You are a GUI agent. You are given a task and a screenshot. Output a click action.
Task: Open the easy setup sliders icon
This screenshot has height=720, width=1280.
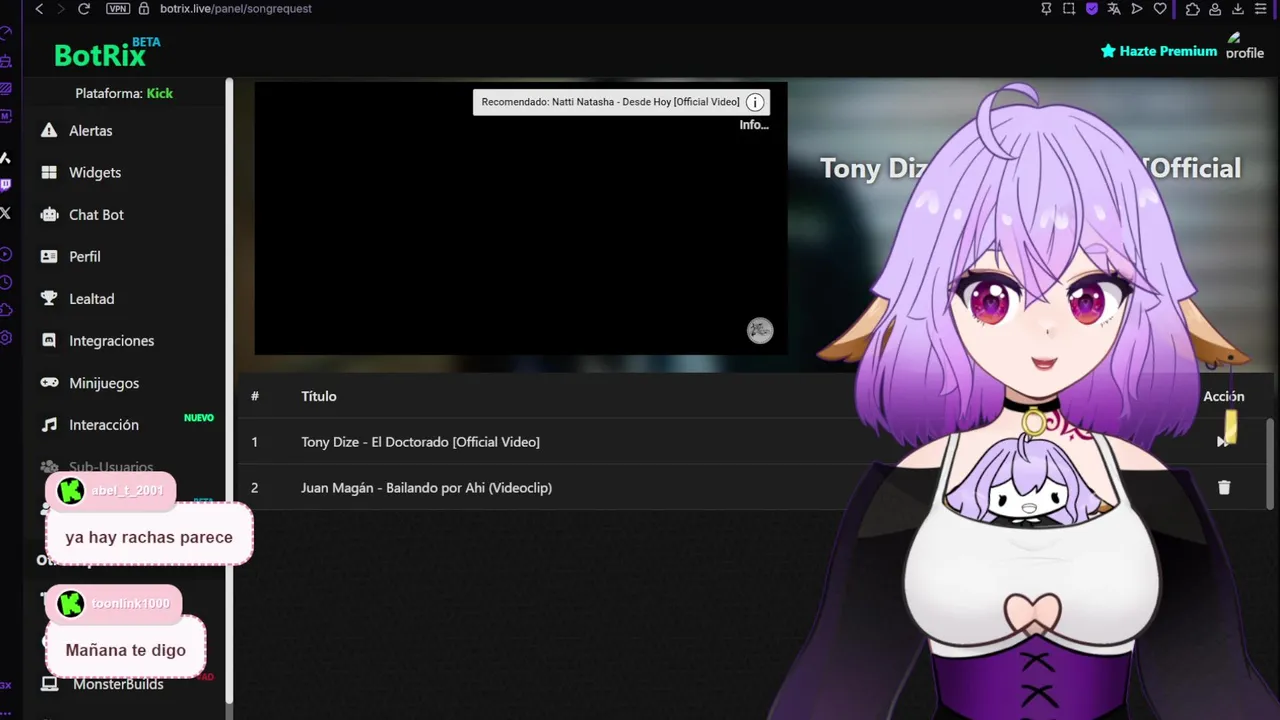point(1261,9)
